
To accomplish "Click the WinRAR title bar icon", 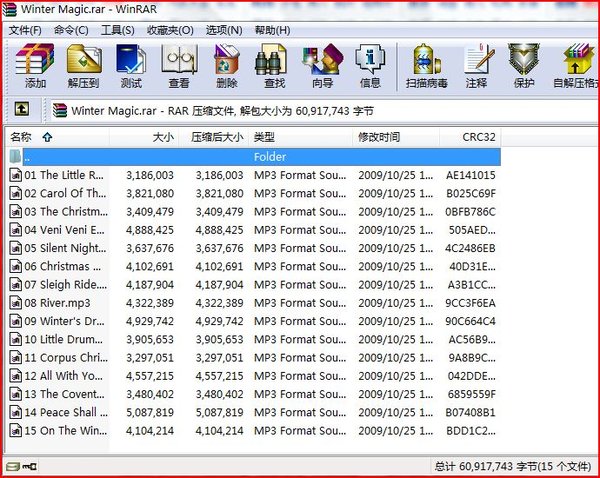I will (10, 9).
